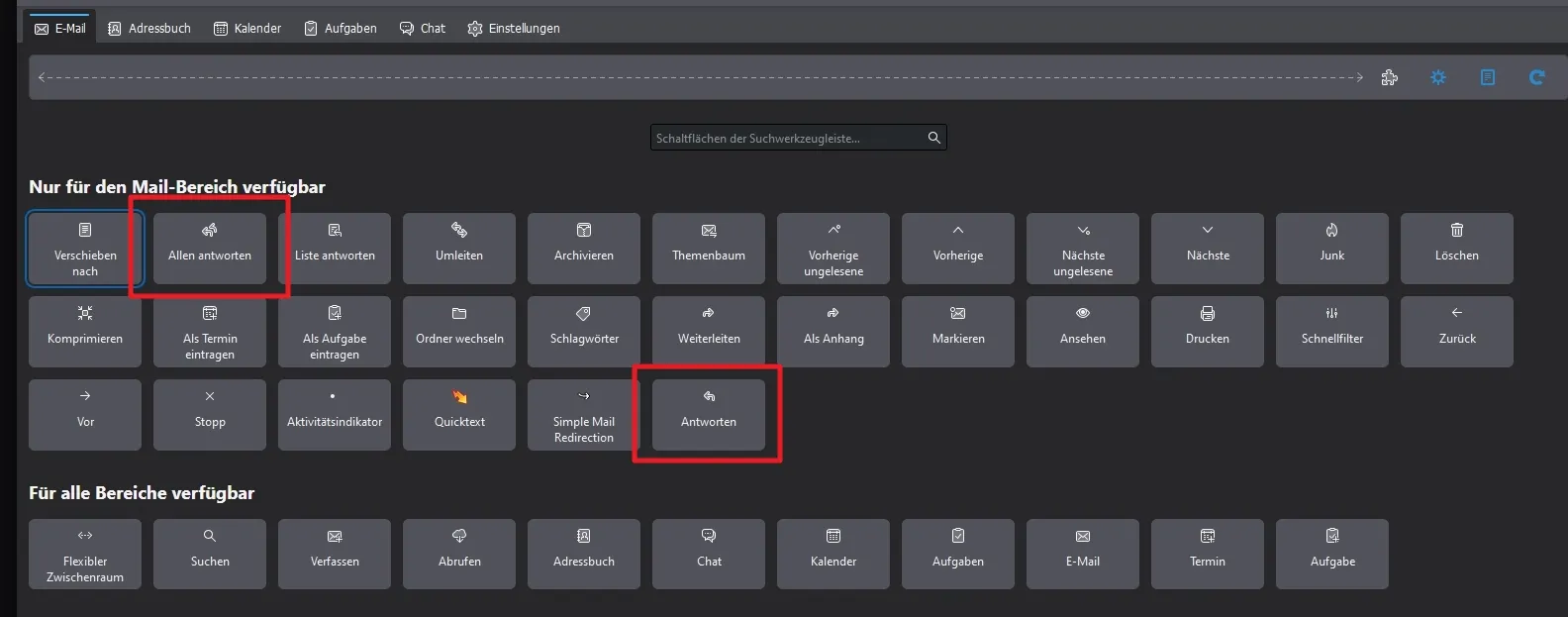Click the blue document icon in toolbar
Screen dimensions: 1568x617
[1488, 77]
